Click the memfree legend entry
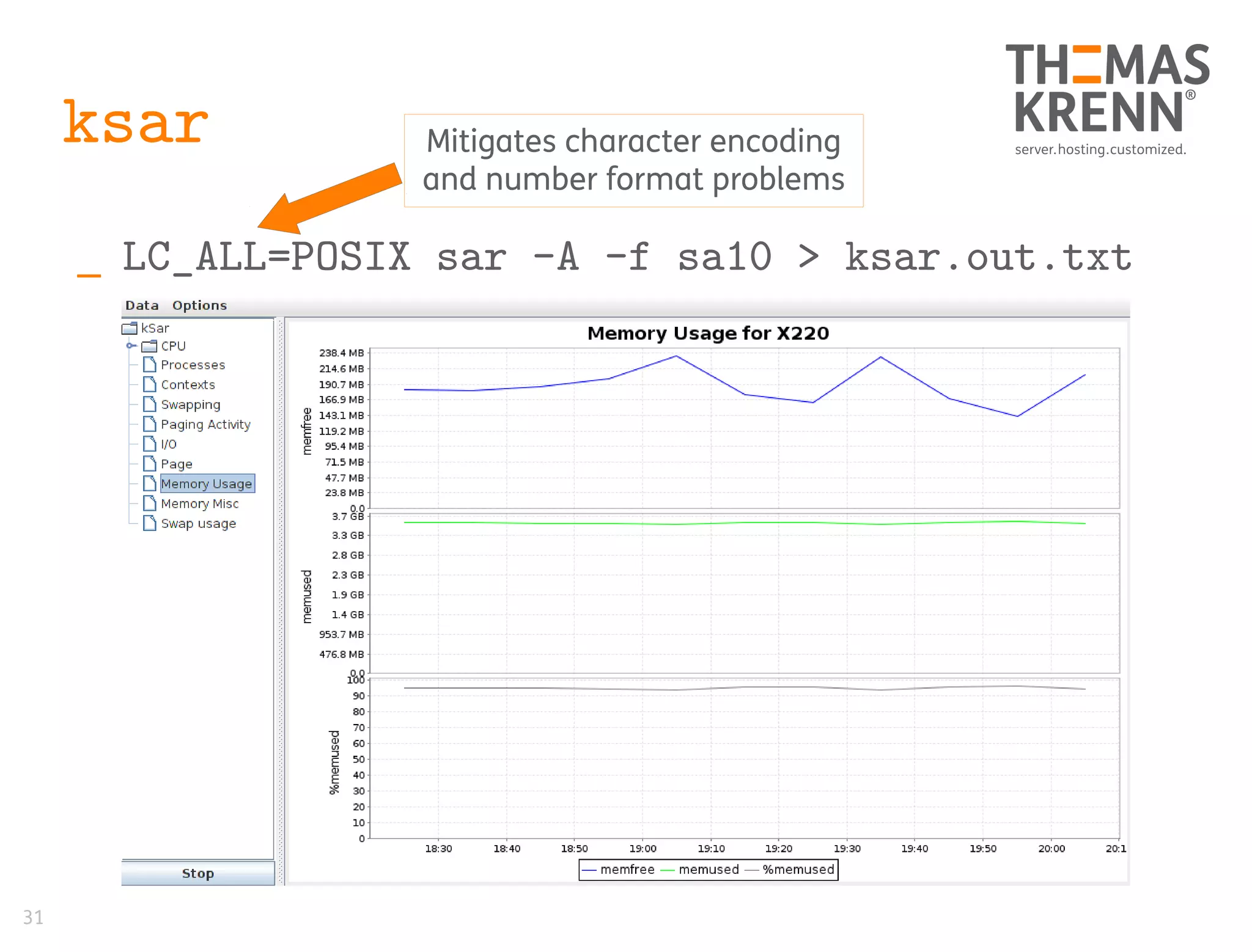This screenshot has width=1252, height=952. point(619,870)
